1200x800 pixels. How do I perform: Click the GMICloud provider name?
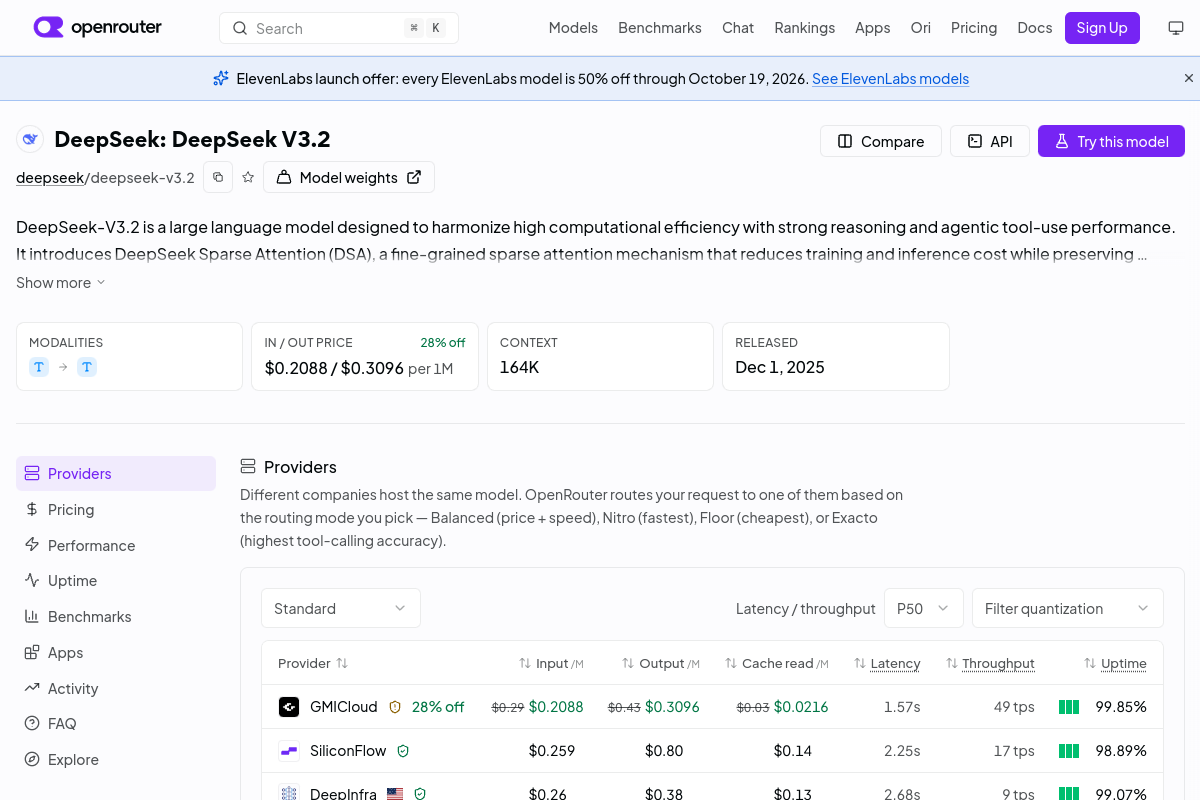click(344, 707)
